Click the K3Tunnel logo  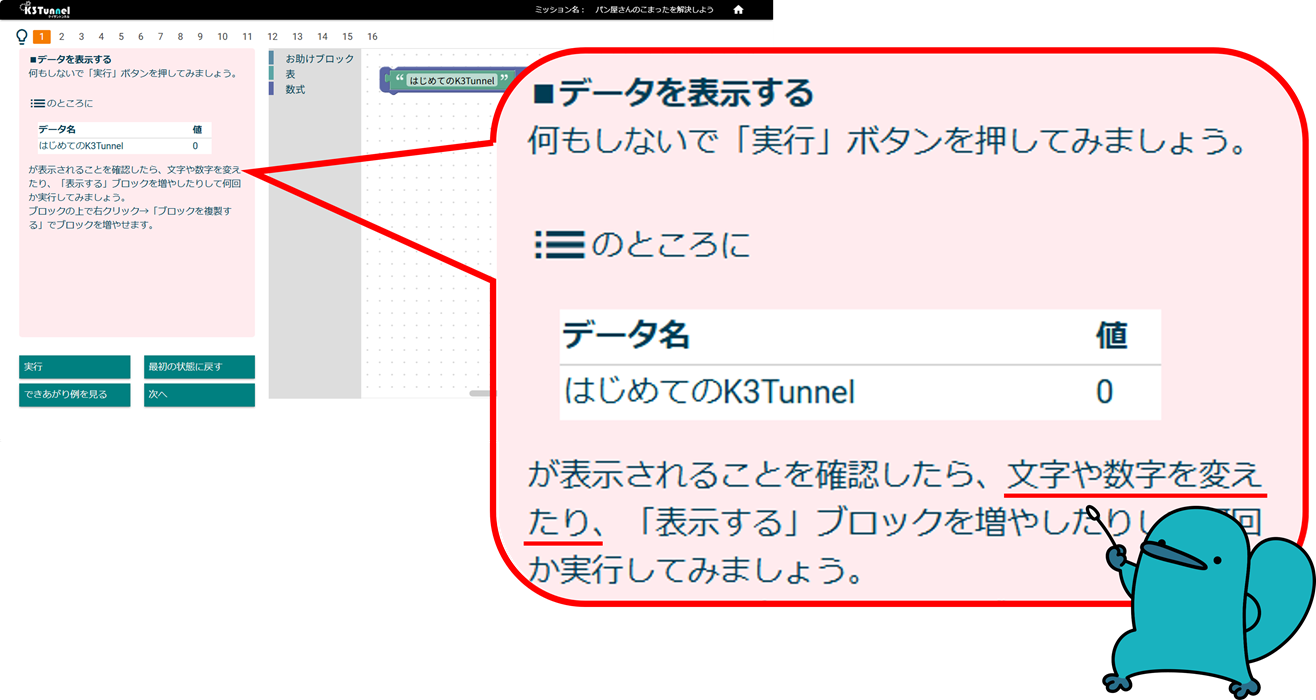point(45,9)
